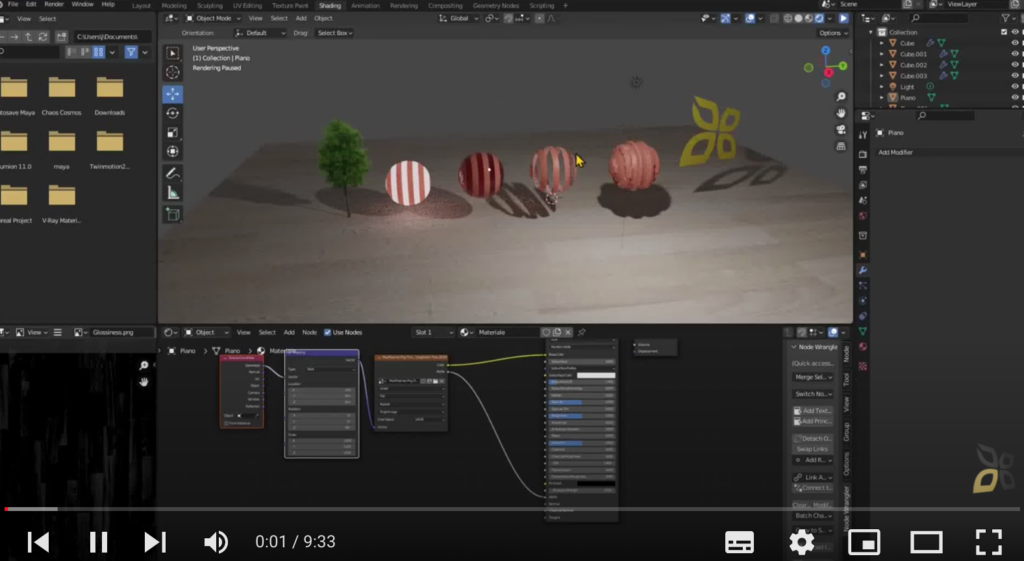This screenshot has width=1024, height=561.
Task: Open Material tab in Properties editor
Action: click(x=863, y=347)
